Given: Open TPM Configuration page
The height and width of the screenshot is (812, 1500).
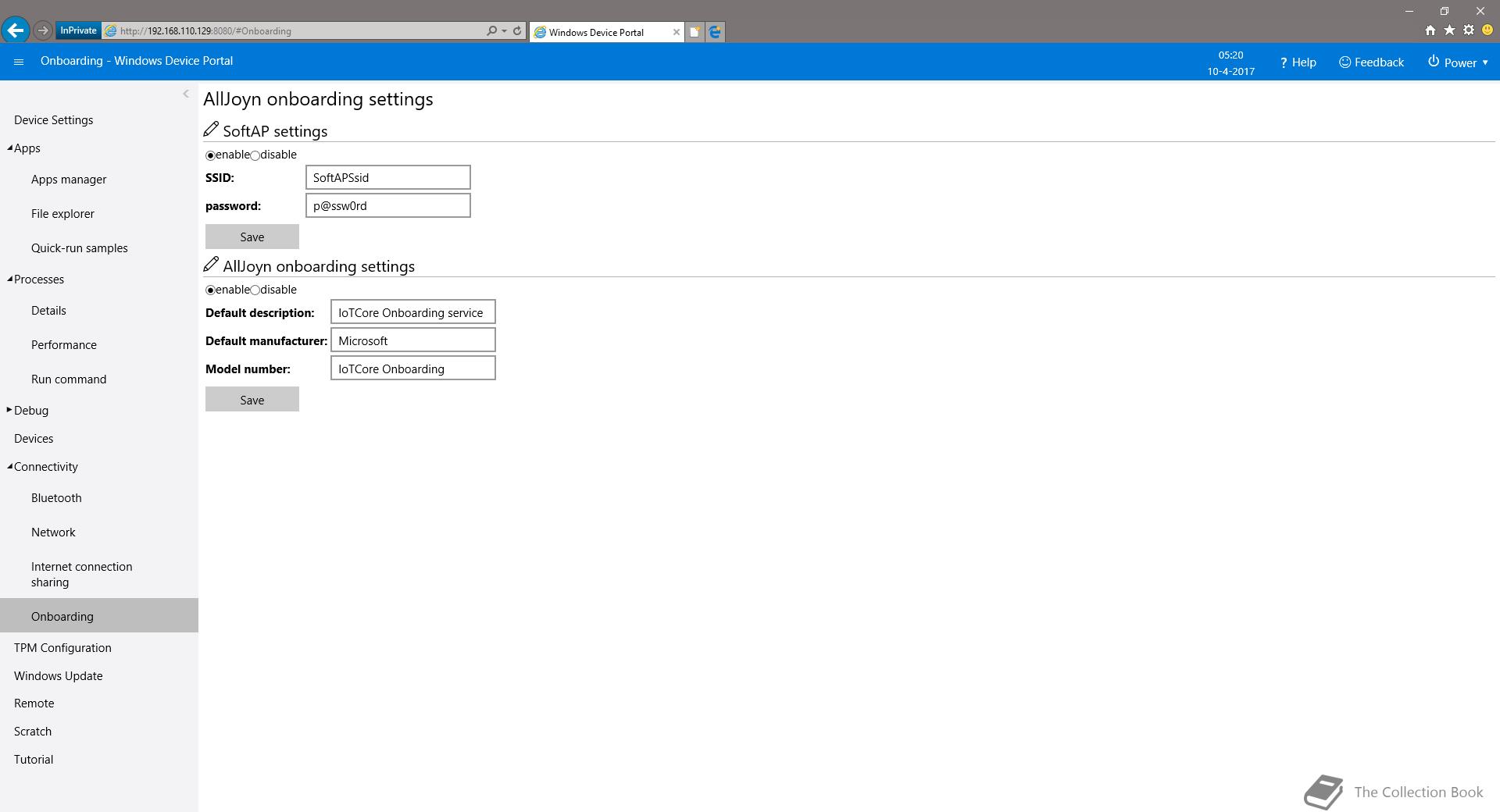Looking at the screenshot, I should coord(62,647).
